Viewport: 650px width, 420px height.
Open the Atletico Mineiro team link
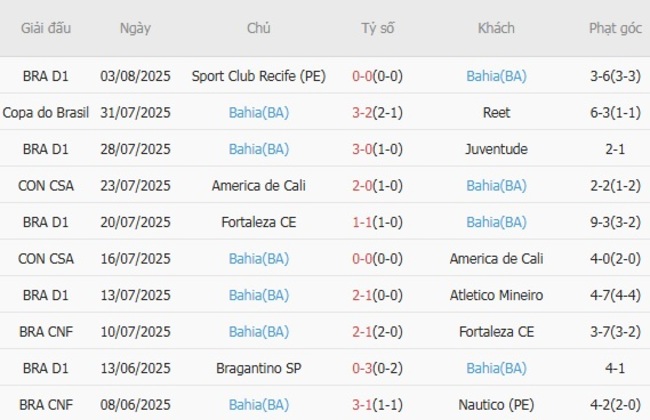[x=496, y=295]
